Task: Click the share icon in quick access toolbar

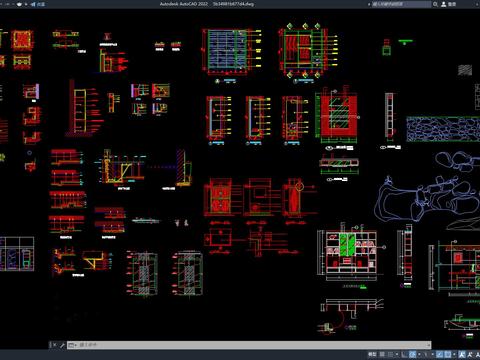Action: (x=33, y=4)
